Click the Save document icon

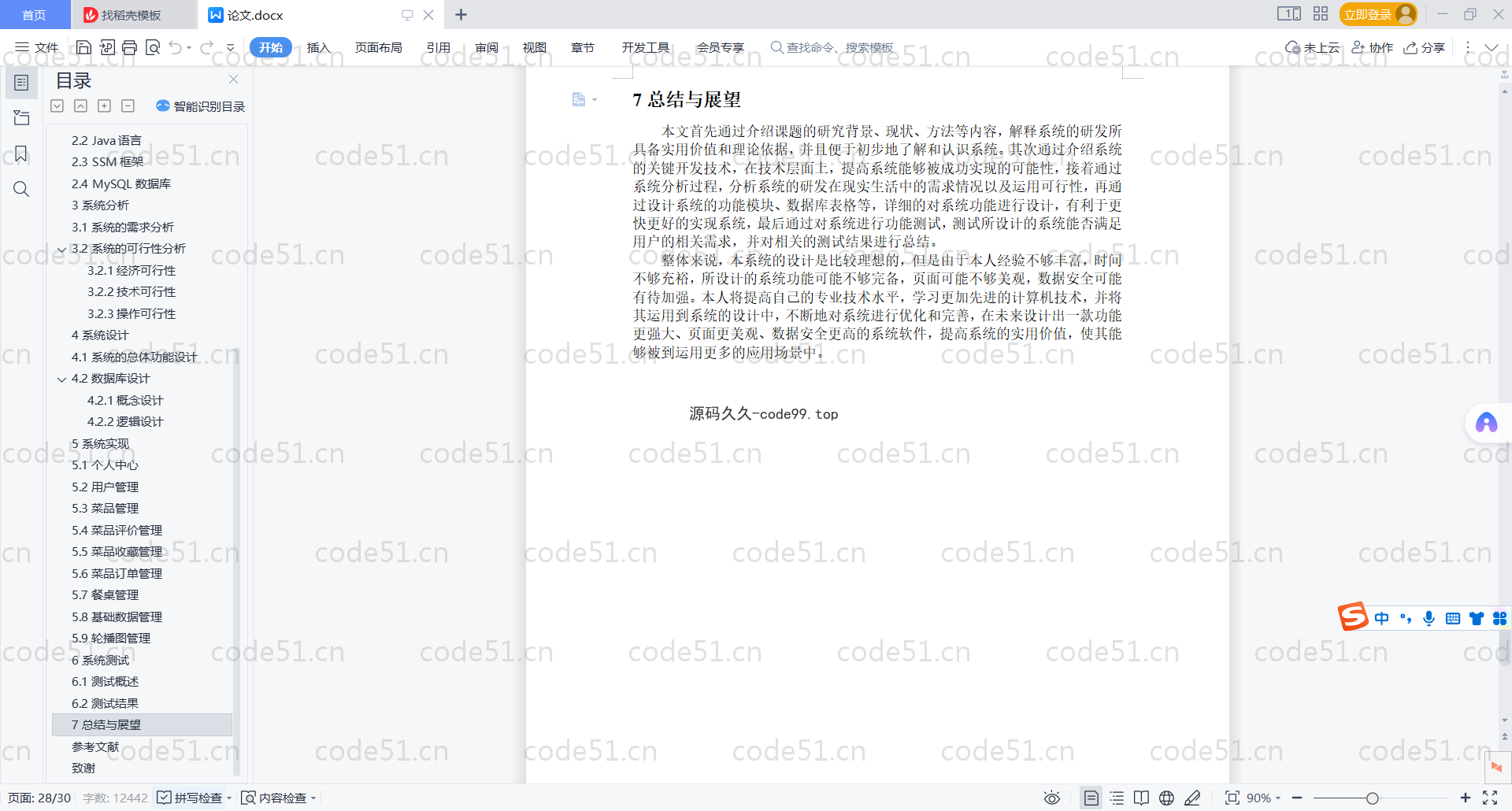83,47
